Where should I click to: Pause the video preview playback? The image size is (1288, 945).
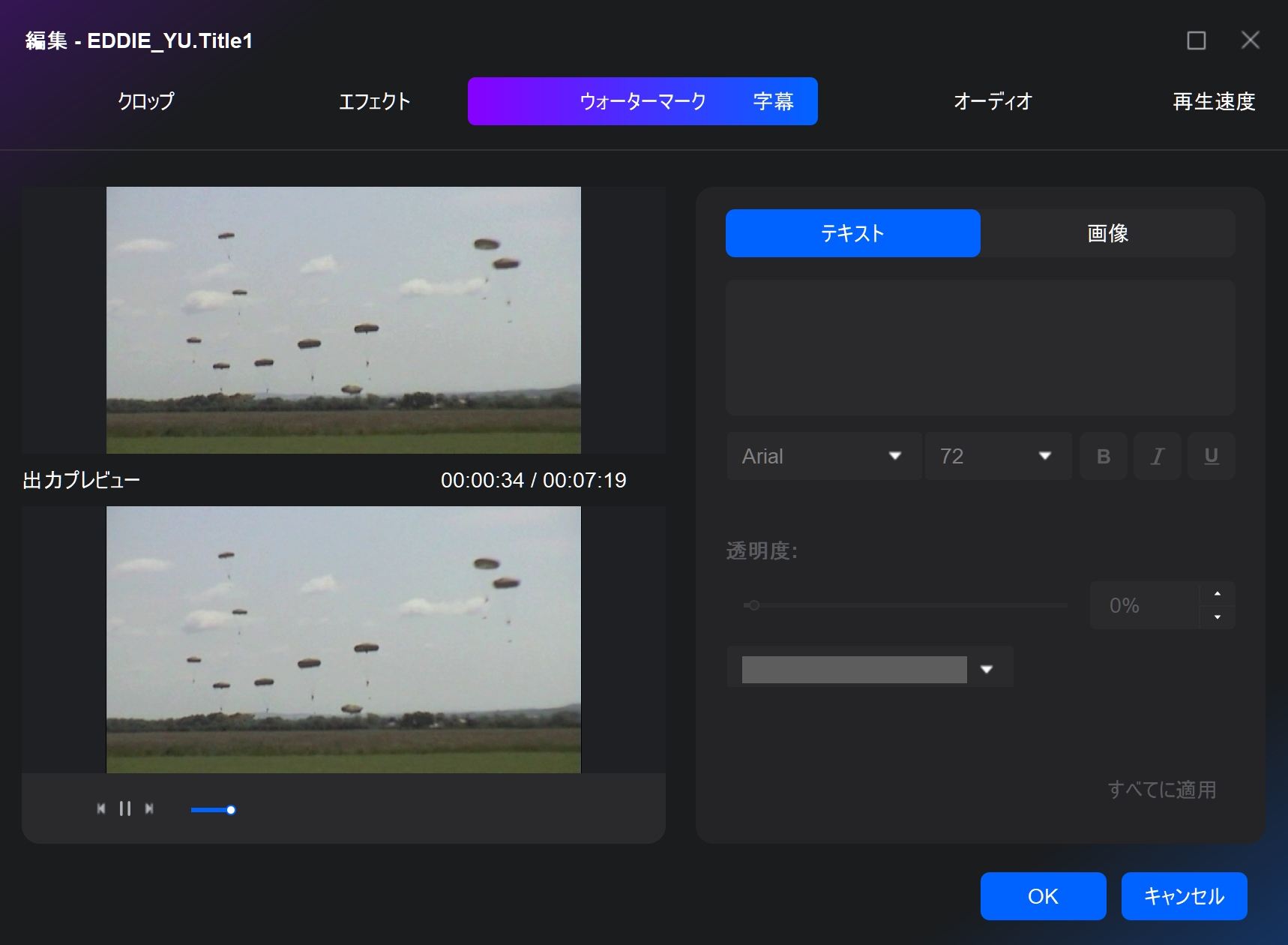click(x=125, y=808)
